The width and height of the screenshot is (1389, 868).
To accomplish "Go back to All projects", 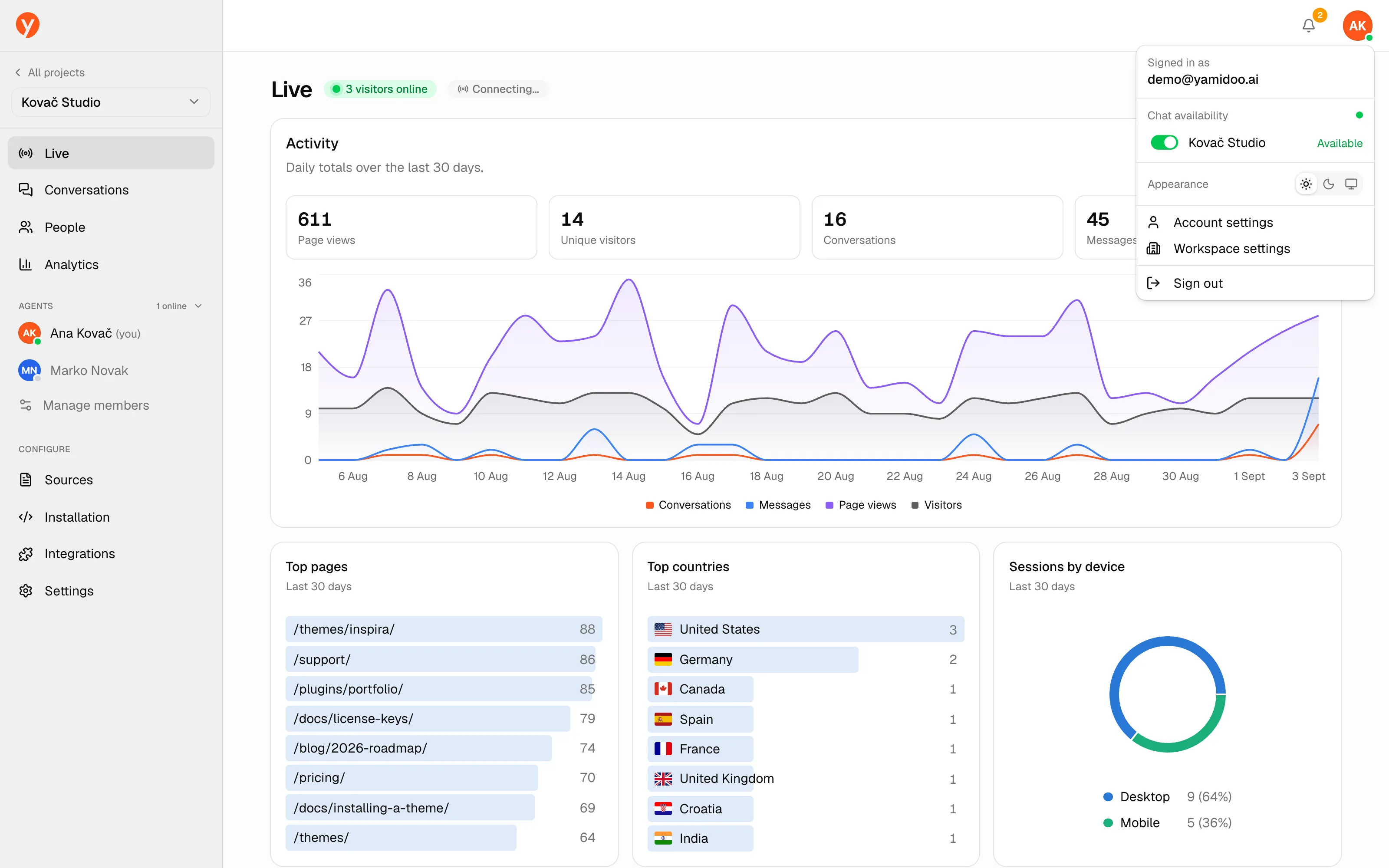I will [x=50, y=72].
